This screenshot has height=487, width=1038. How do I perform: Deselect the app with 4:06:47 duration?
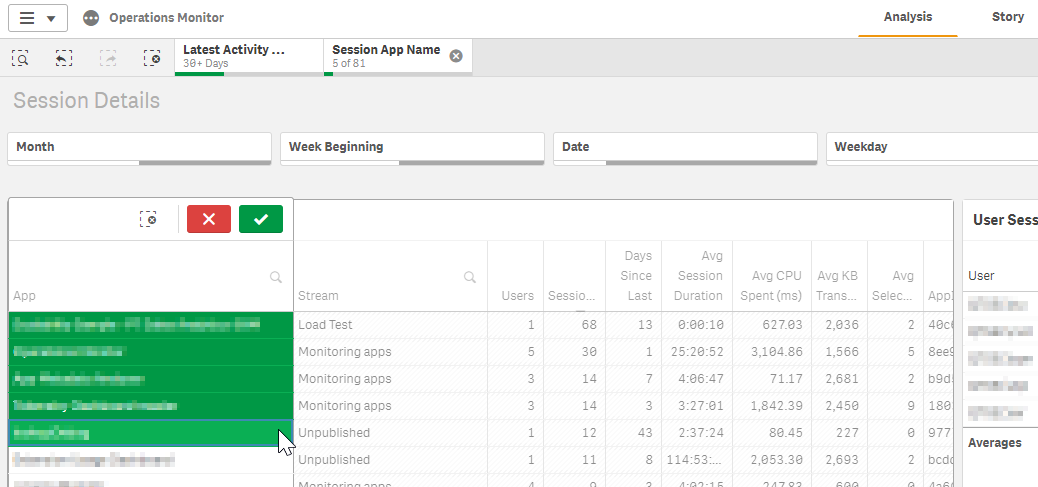tap(151, 379)
